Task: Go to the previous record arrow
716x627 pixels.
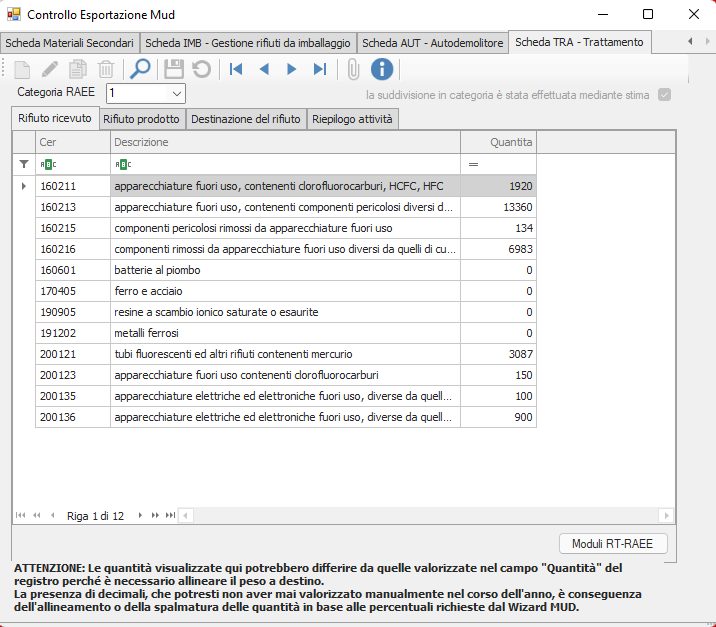Action: tap(264, 69)
